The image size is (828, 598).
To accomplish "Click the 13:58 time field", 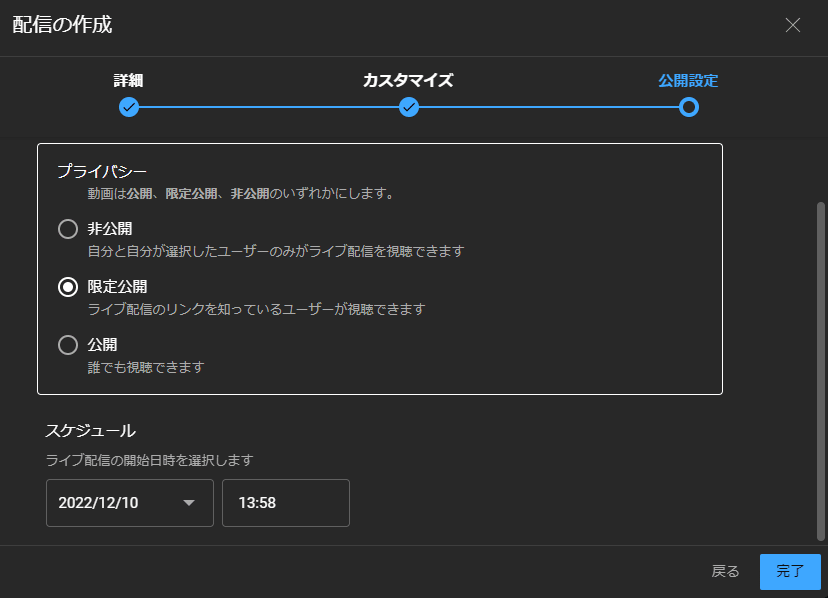I will point(286,503).
